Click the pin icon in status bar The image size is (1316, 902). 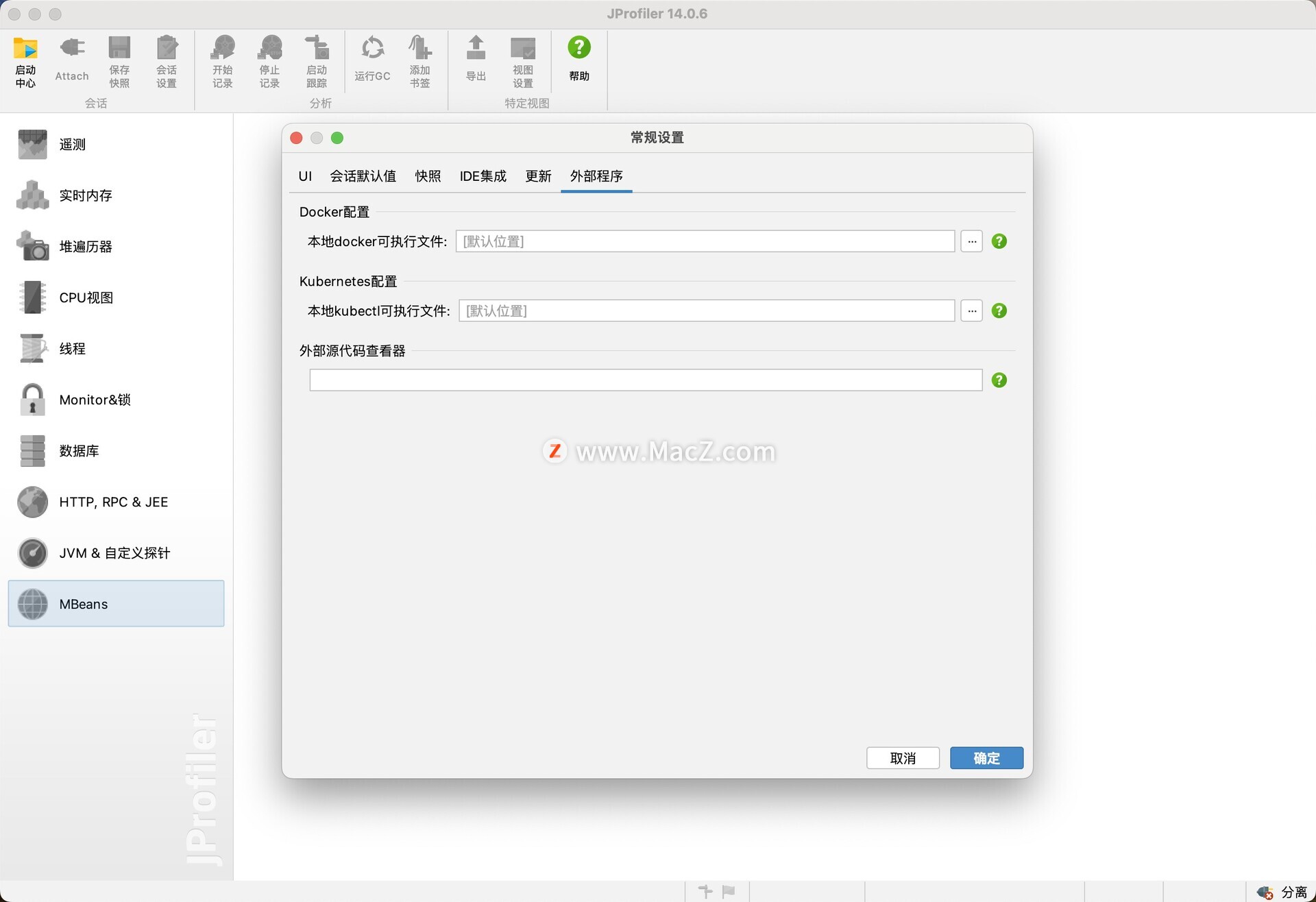[705, 891]
